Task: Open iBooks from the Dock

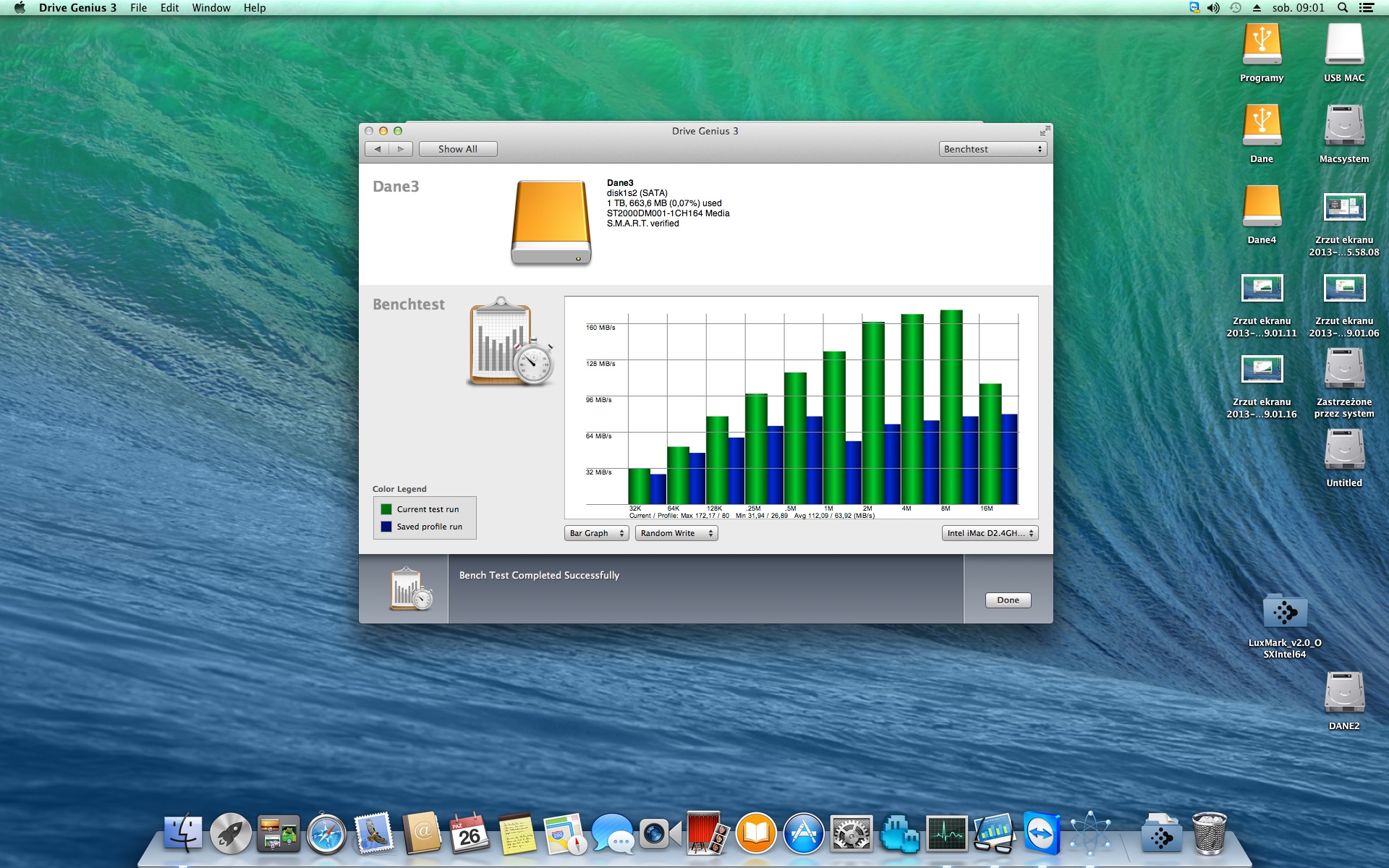Action: tap(756, 833)
